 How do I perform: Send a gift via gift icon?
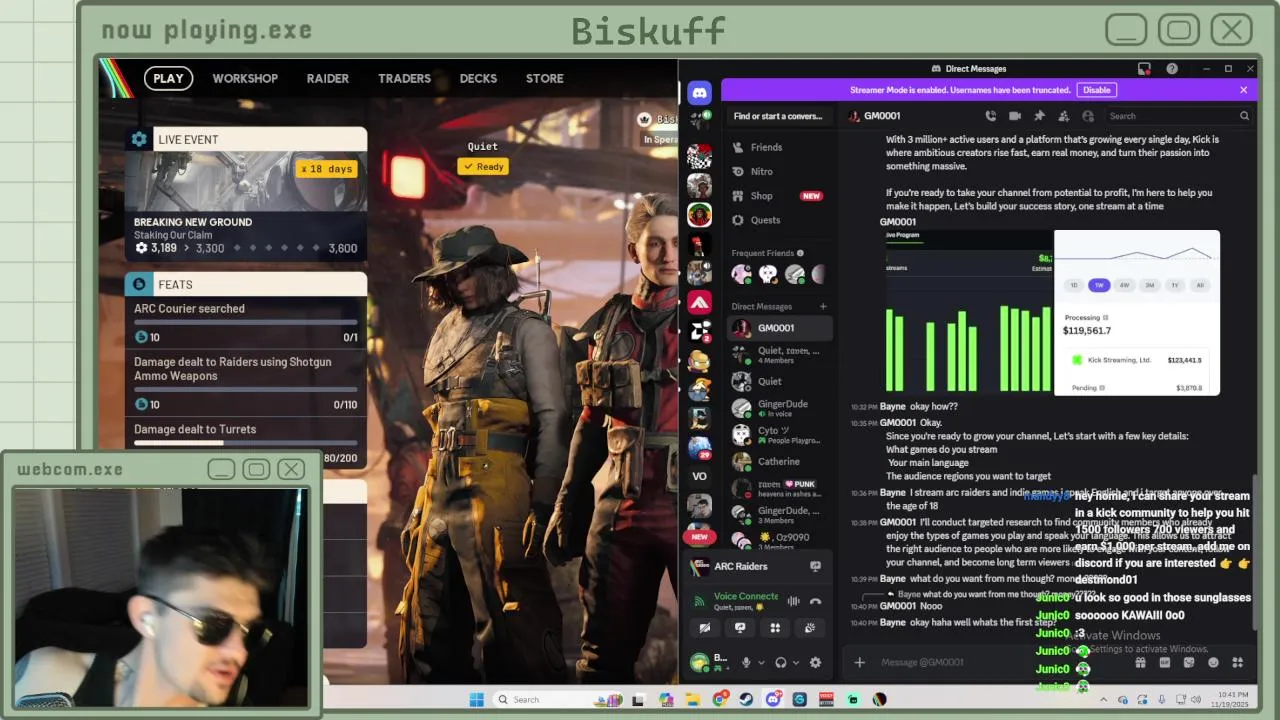click(1140, 662)
